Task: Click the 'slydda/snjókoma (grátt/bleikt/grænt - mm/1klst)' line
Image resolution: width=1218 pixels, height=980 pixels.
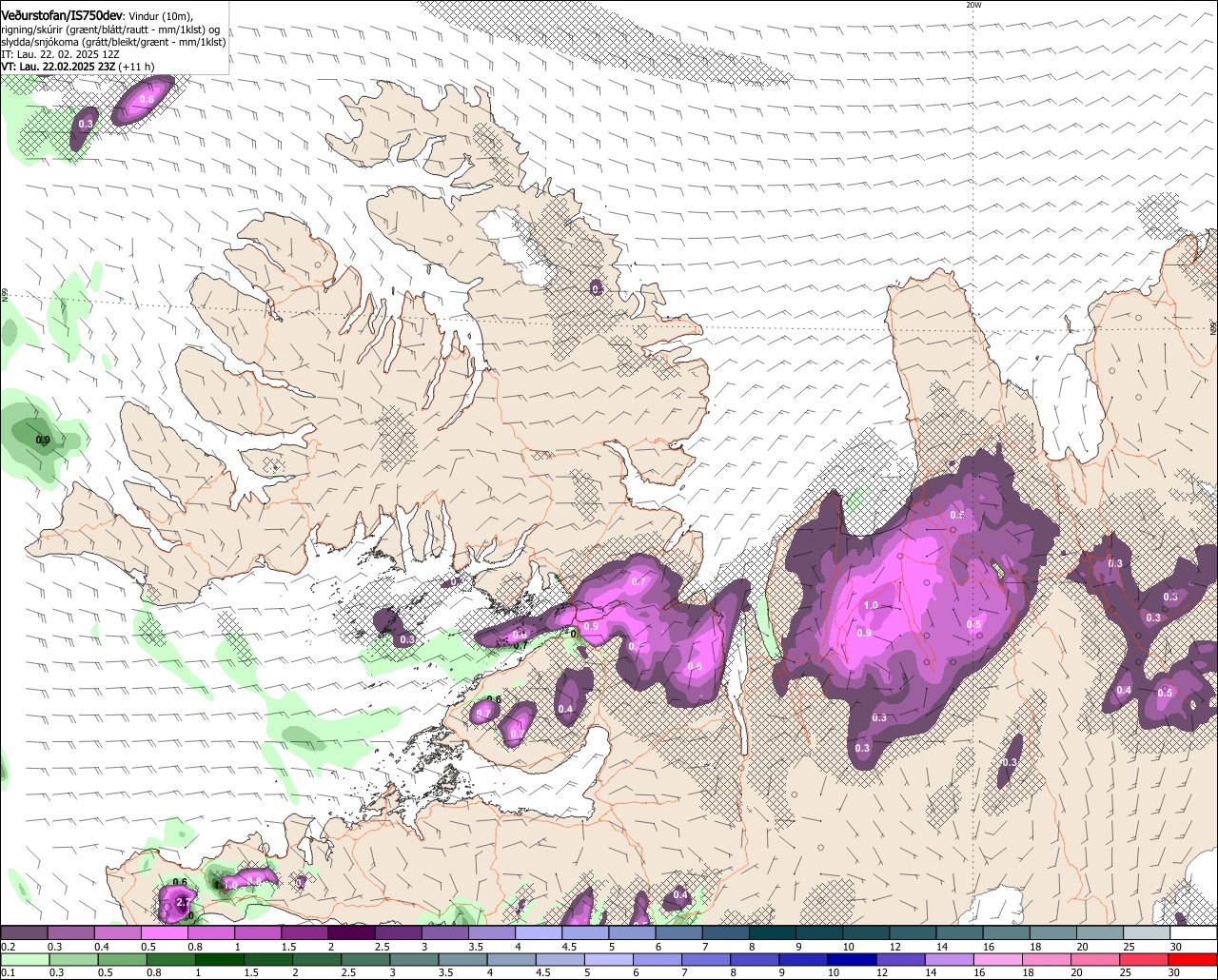Action: [x=113, y=42]
